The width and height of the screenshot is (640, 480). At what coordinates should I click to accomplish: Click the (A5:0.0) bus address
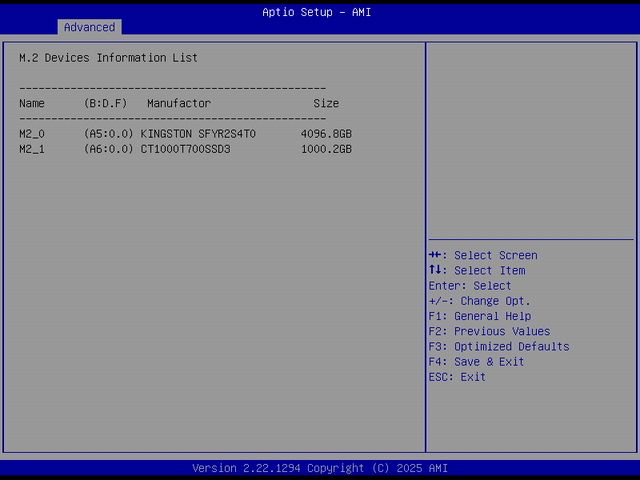tap(109, 134)
